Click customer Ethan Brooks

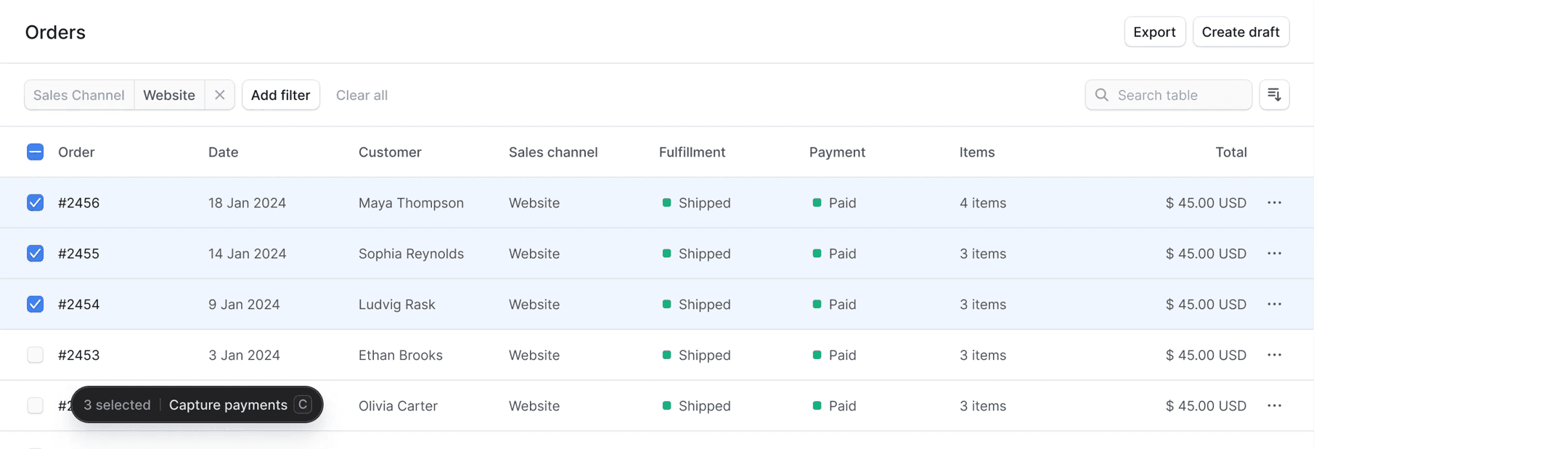[x=401, y=355]
